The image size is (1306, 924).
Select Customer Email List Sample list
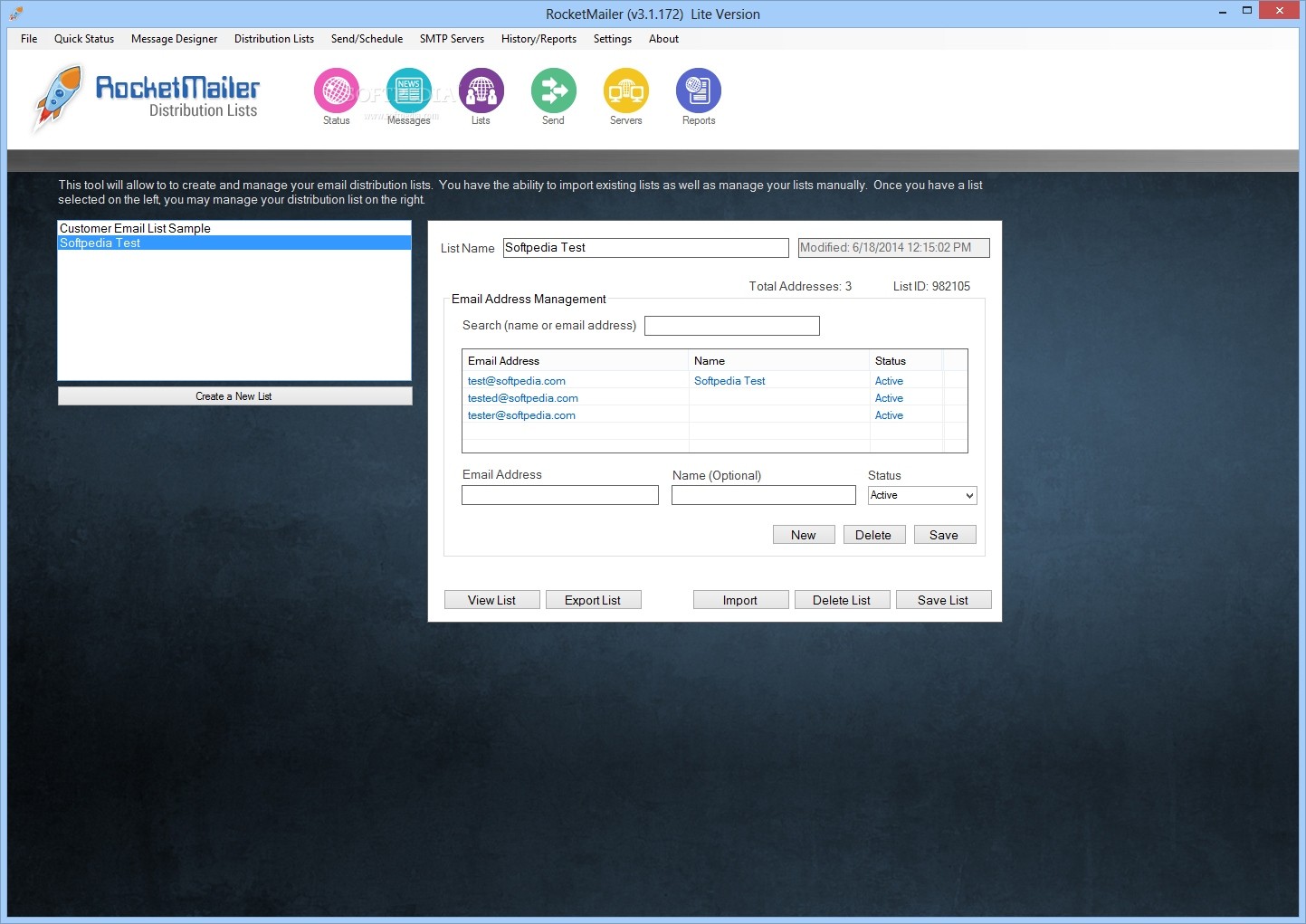(234, 228)
